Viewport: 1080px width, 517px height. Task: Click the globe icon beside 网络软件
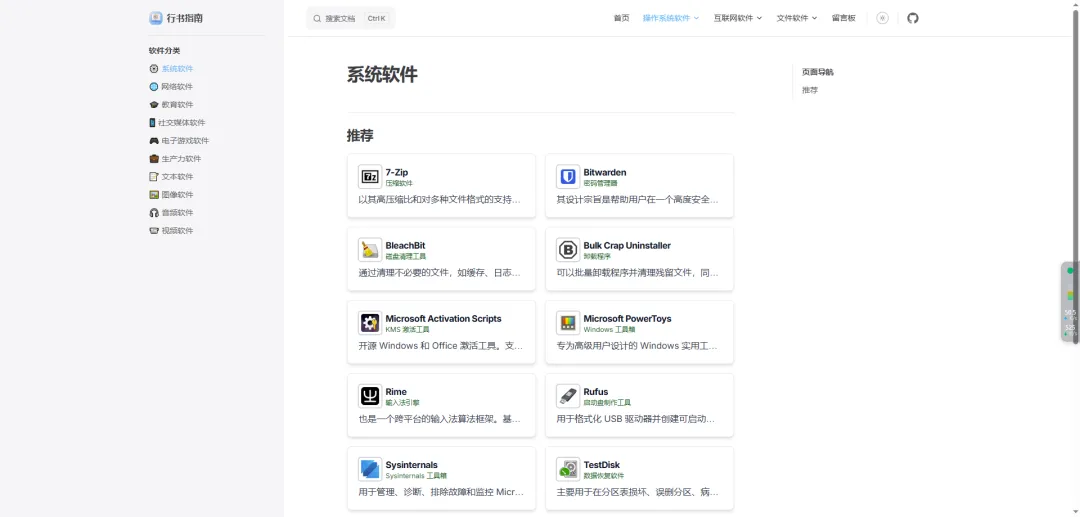pos(154,87)
